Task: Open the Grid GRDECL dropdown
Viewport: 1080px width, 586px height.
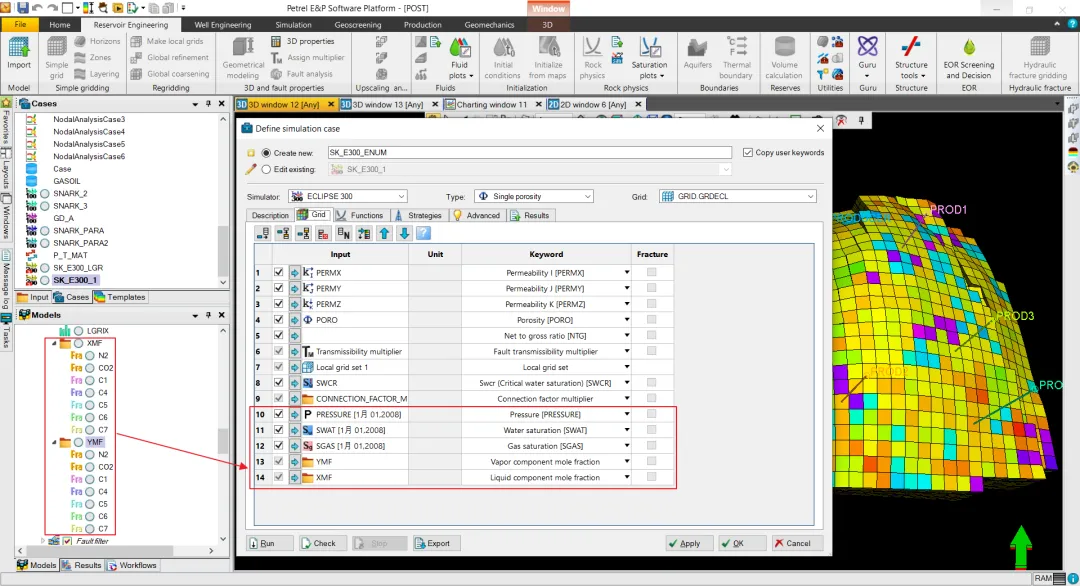Action: tap(738, 196)
